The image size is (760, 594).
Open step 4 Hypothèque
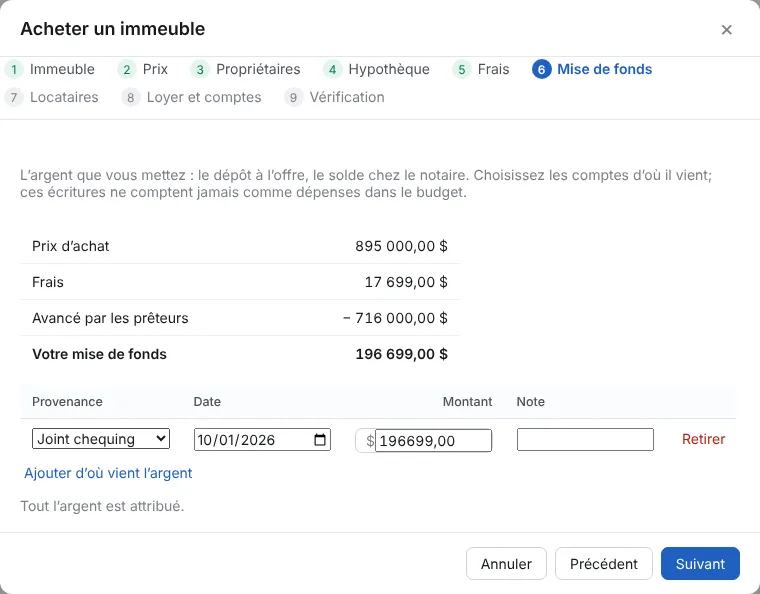coord(376,69)
